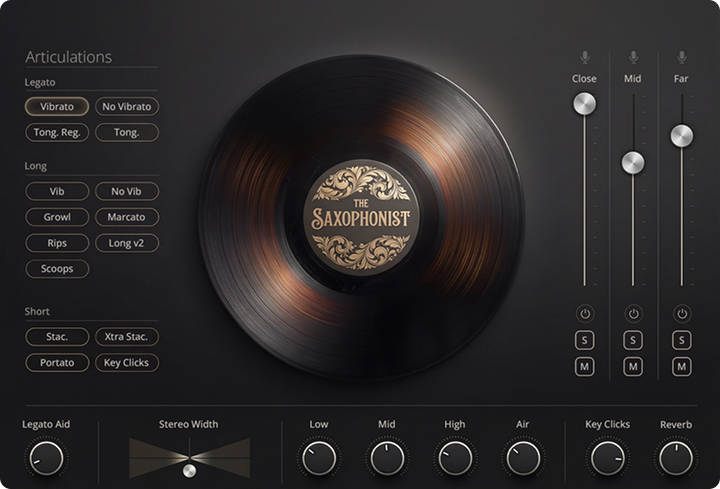Mute the Mid mic channel
Image resolution: width=720 pixels, height=489 pixels.
(633, 367)
